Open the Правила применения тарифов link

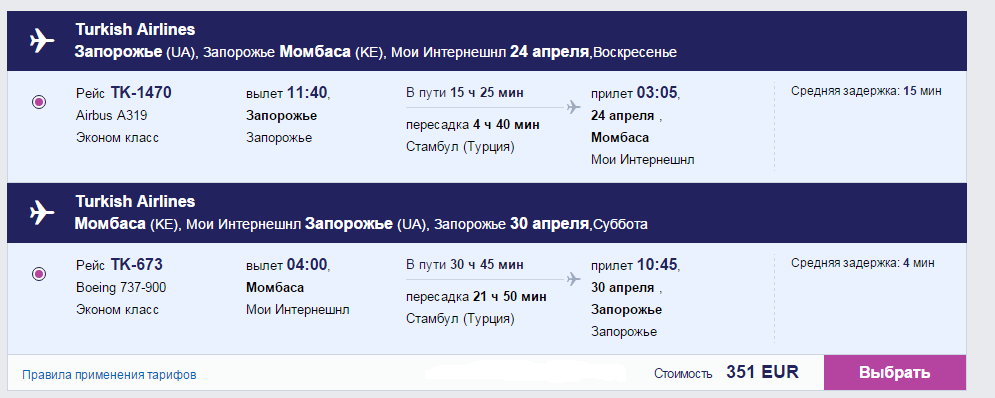pyautogui.click(x=109, y=375)
